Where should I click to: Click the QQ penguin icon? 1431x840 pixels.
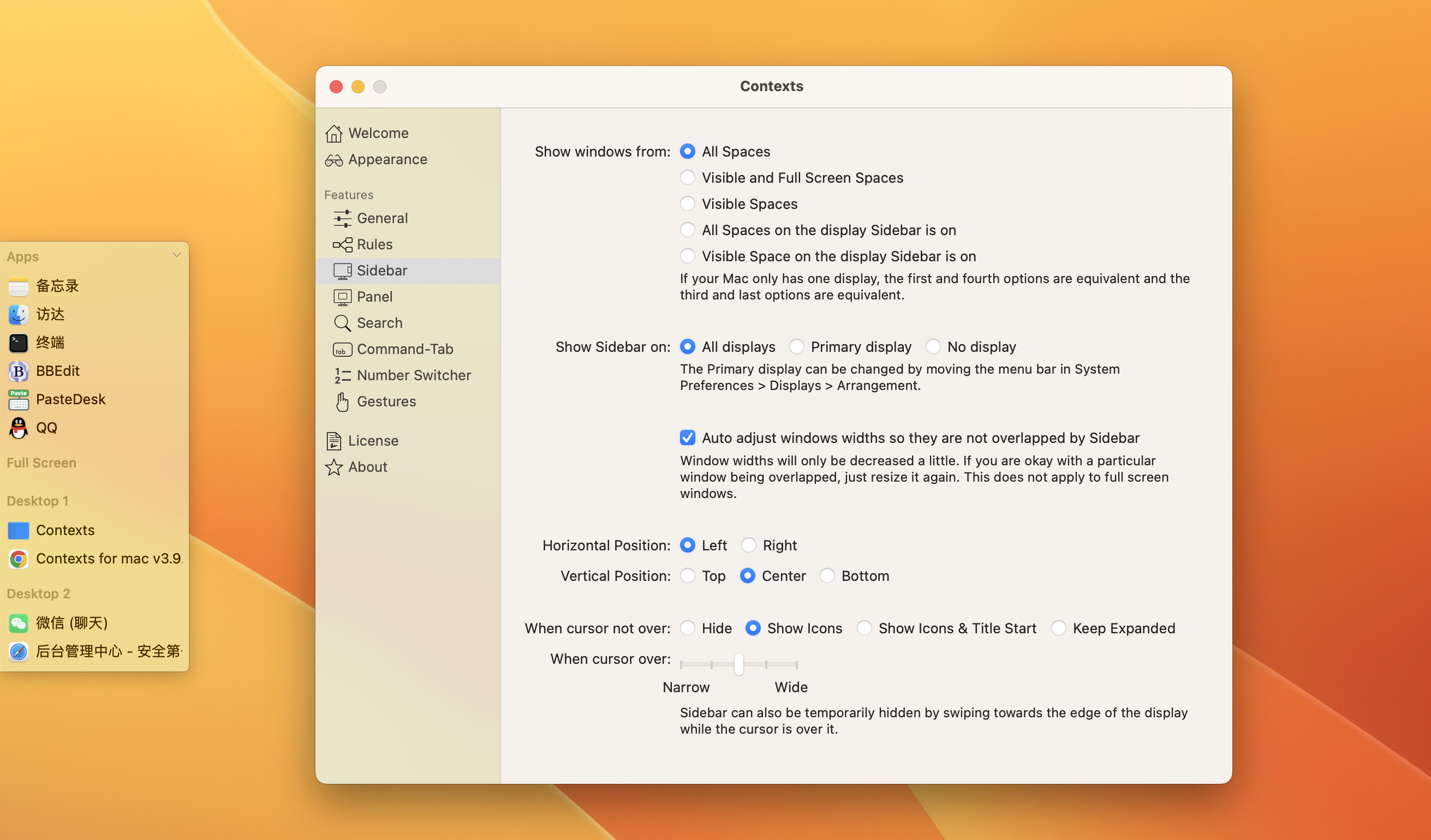pyautogui.click(x=18, y=428)
